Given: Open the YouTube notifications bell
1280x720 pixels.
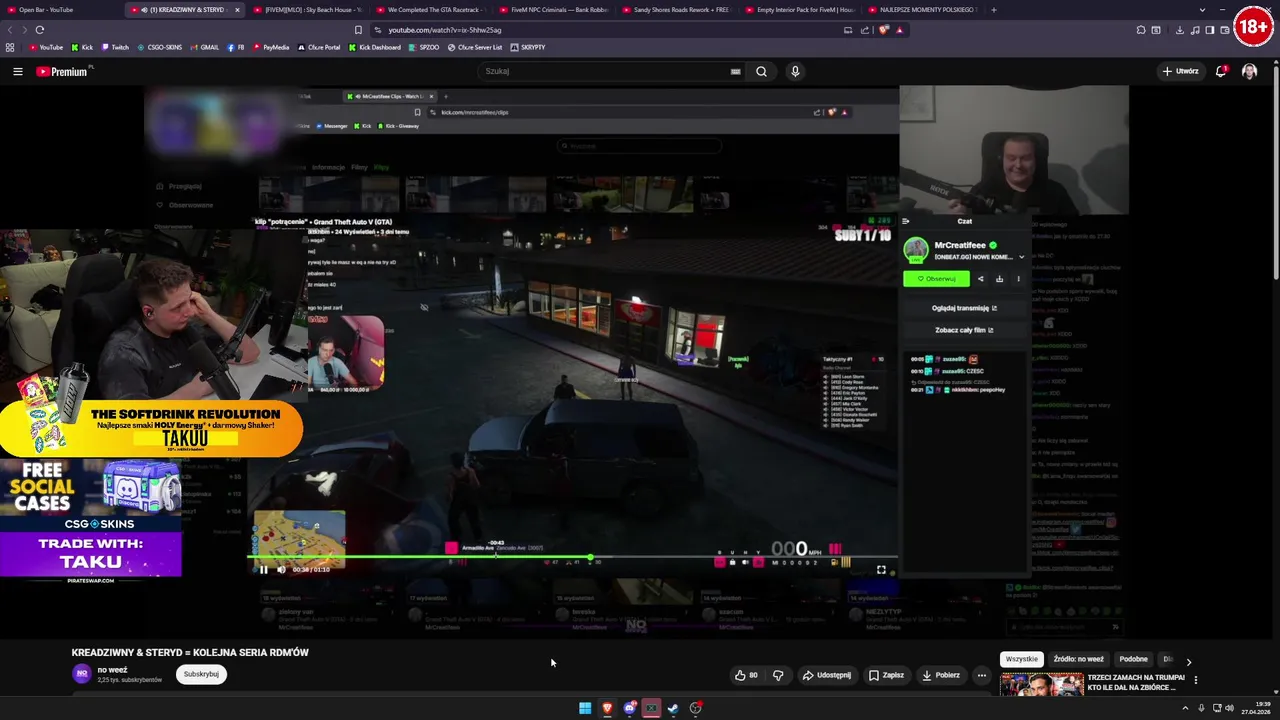Looking at the screenshot, I should click(1221, 71).
